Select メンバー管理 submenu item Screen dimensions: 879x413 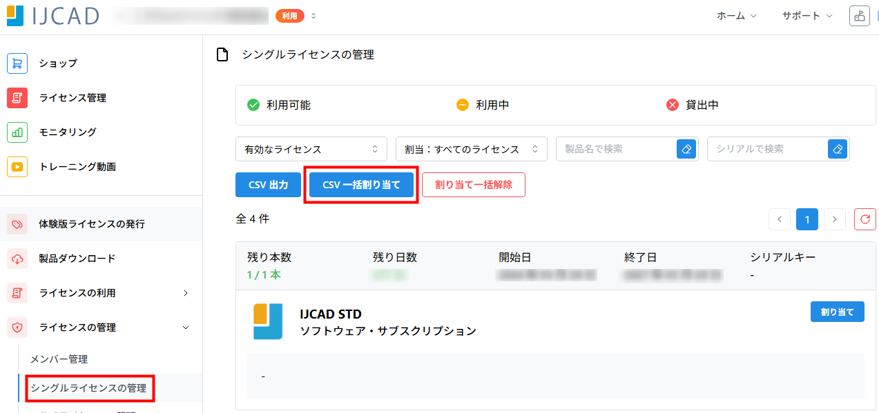(59, 359)
